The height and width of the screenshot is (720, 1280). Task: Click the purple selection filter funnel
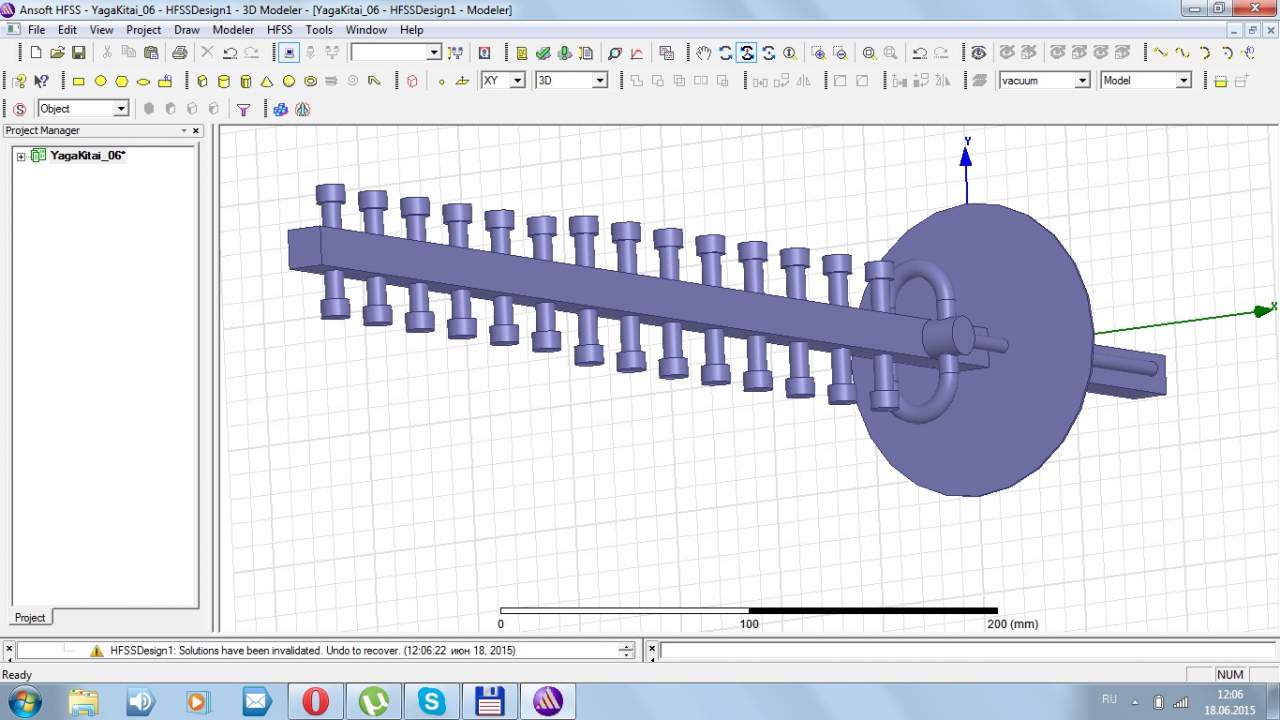click(x=243, y=109)
